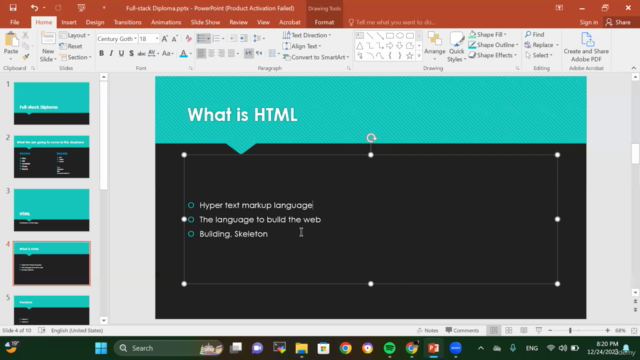Click Convert to SmartArt
This screenshot has width=640, height=360.
316,57
